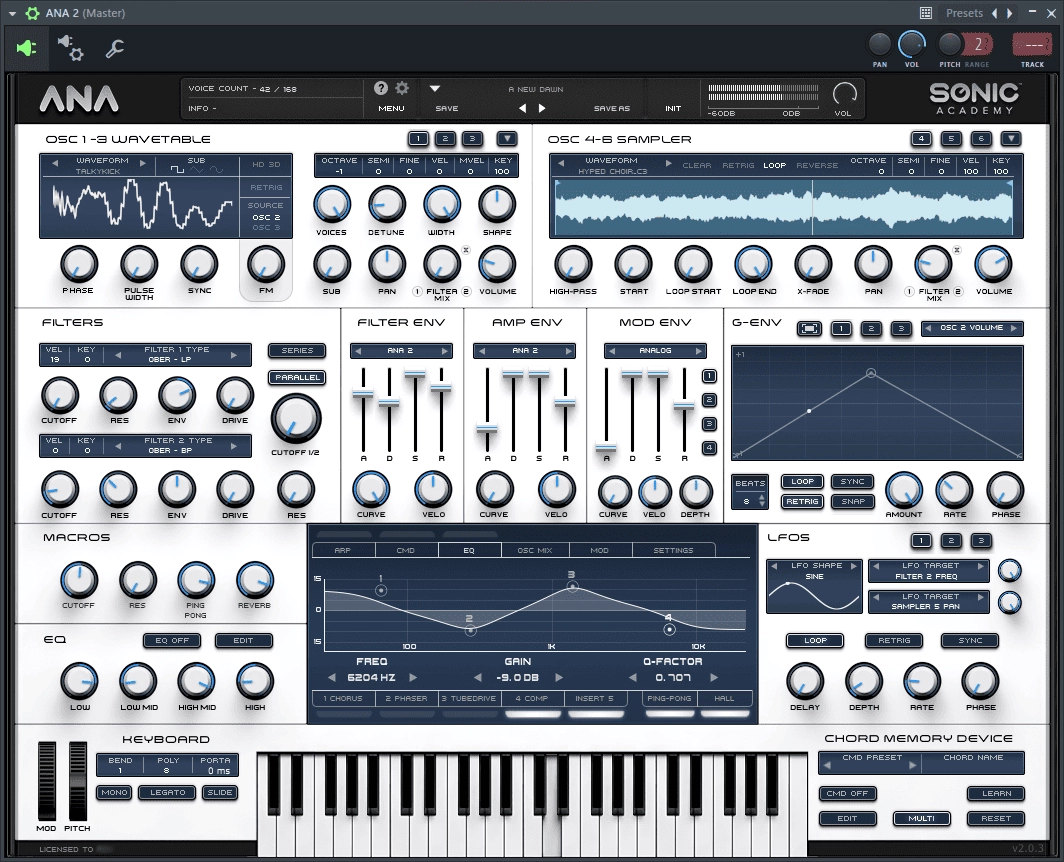Screen dimensions: 1064x862
Task: Click the chord LEARN button
Action: point(996,793)
